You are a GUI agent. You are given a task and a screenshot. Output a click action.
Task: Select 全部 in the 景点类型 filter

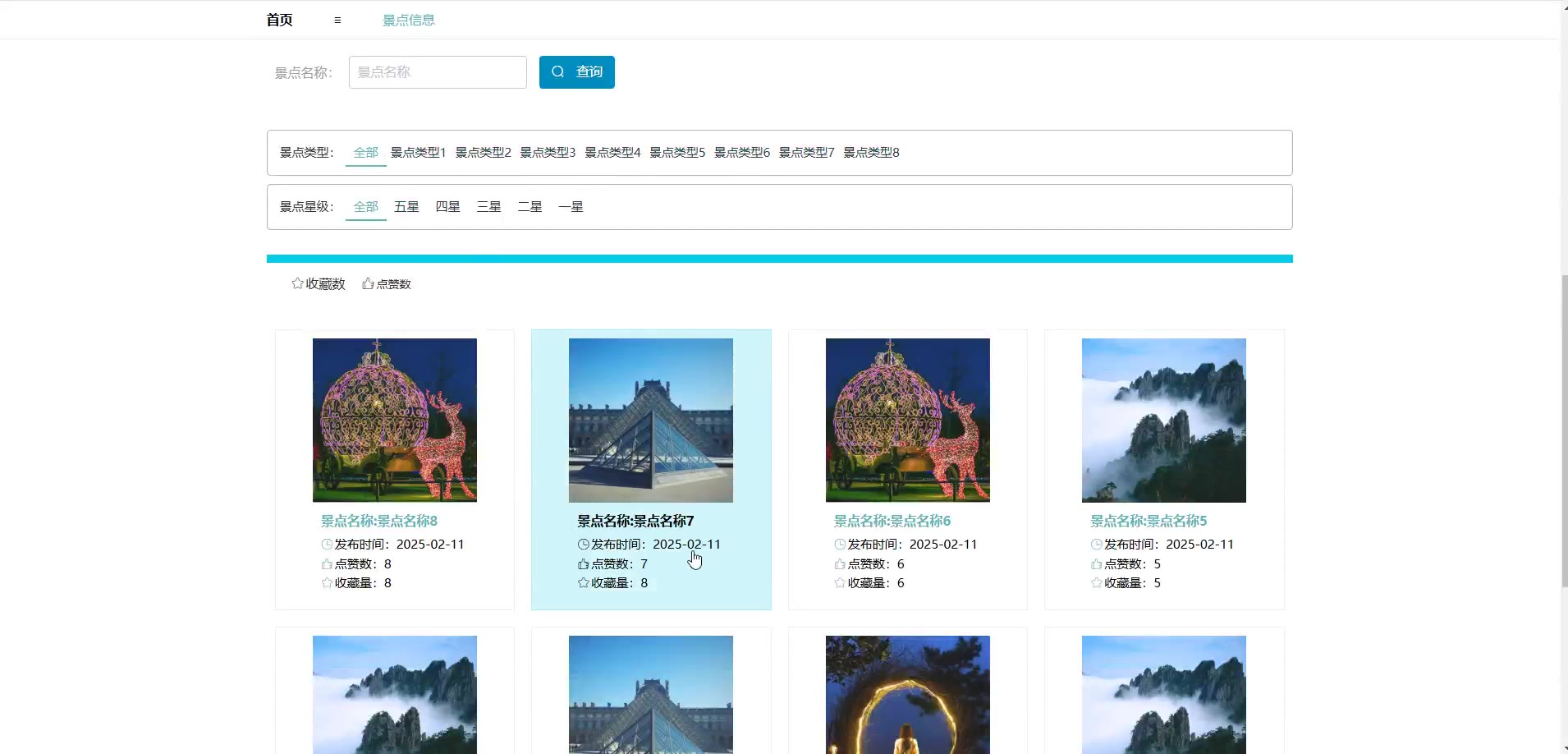pyautogui.click(x=365, y=153)
